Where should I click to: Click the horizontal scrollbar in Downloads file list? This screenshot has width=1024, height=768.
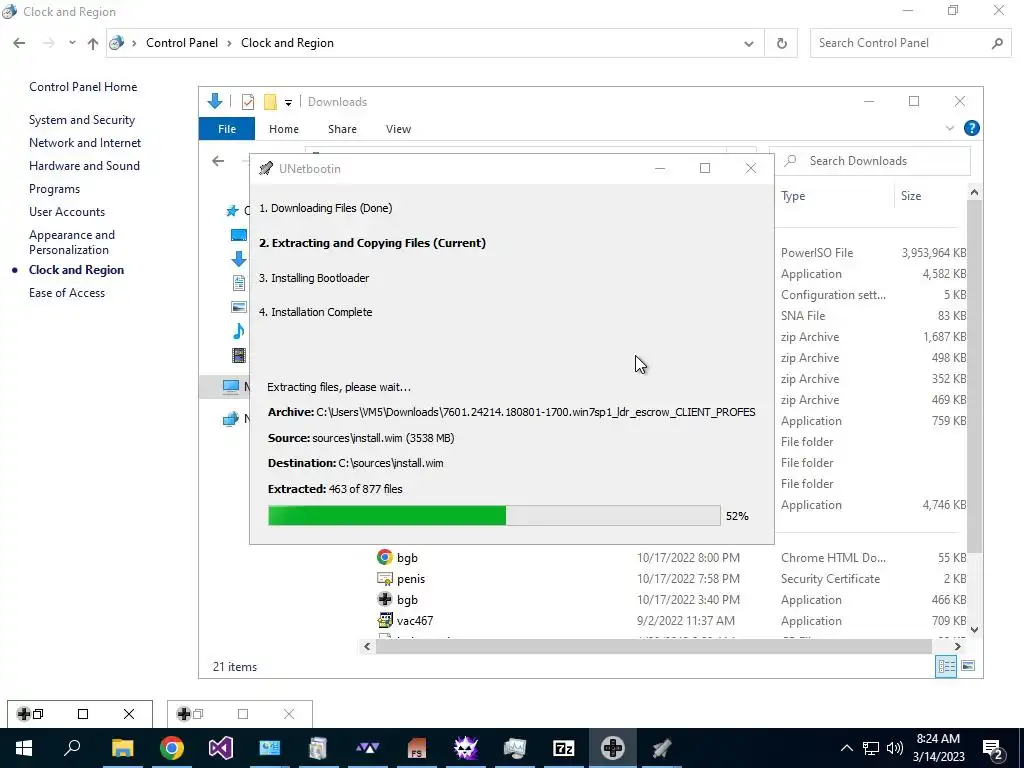(x=654, y=647)
